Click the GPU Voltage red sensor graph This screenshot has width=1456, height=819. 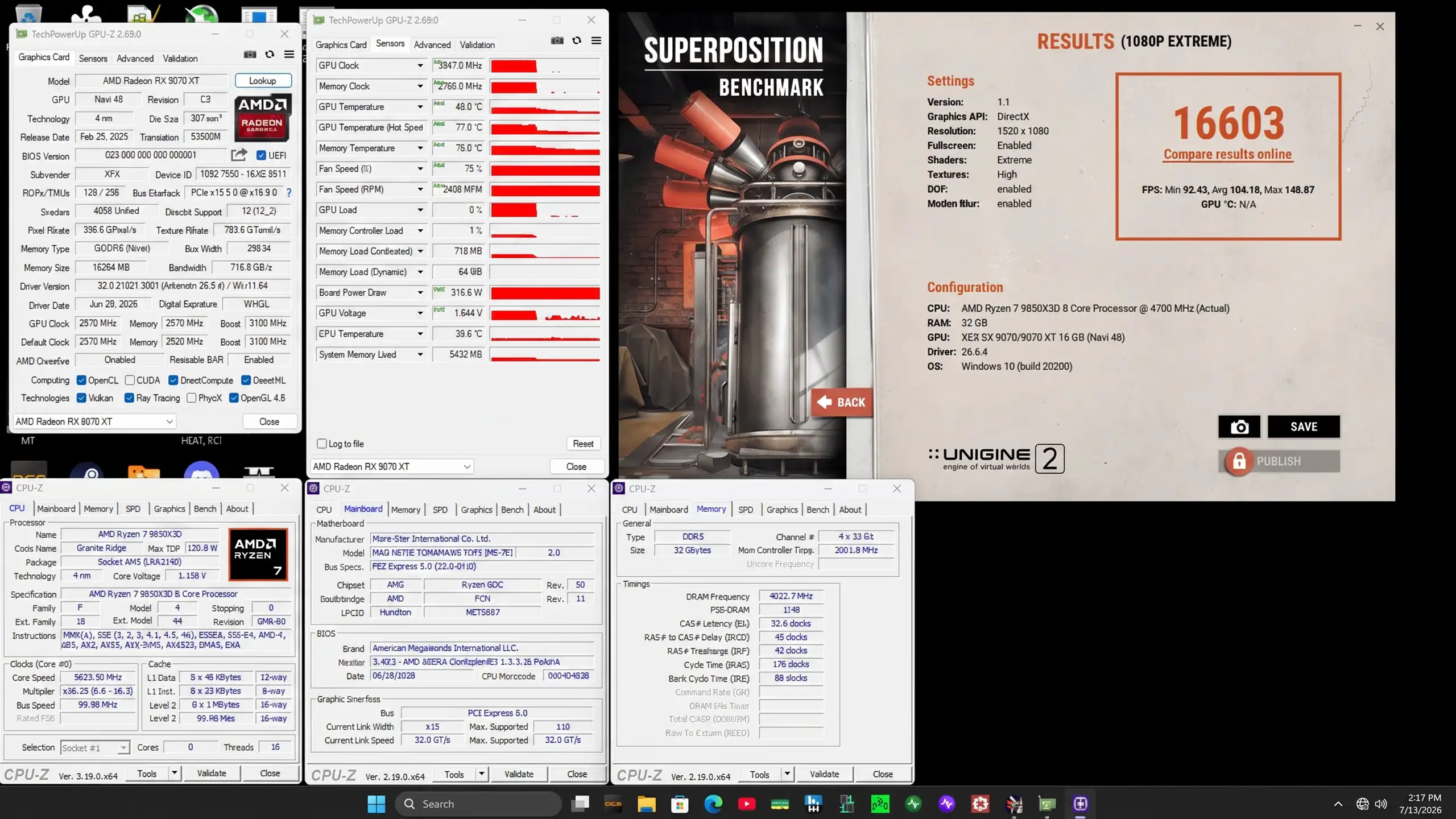pyautogui.click(x=545, y=314)
